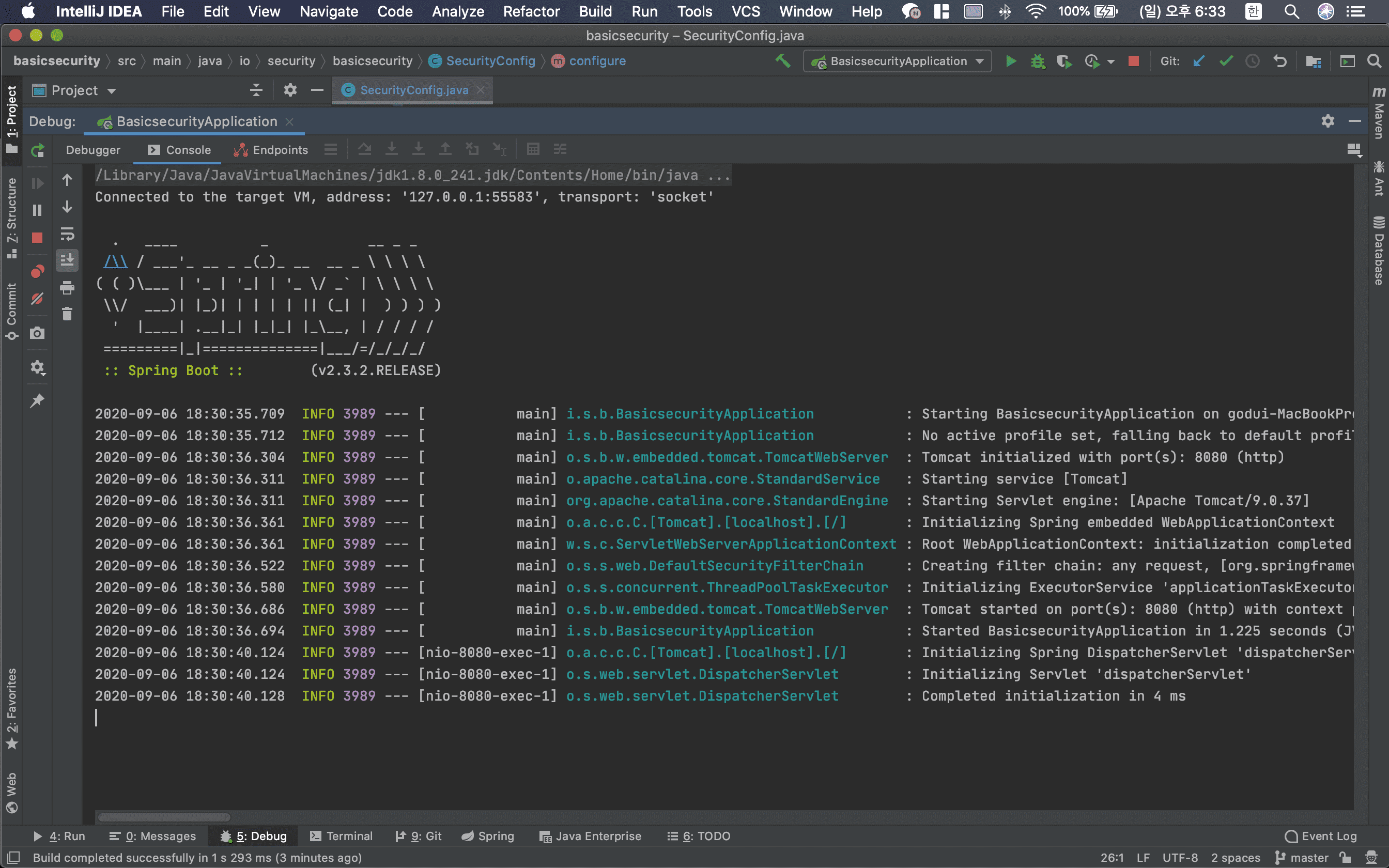Viewport: 1389px width, 868px height.
Task: Open the BasicsecurityApplication run configuration dropdown
Action: 898,61
